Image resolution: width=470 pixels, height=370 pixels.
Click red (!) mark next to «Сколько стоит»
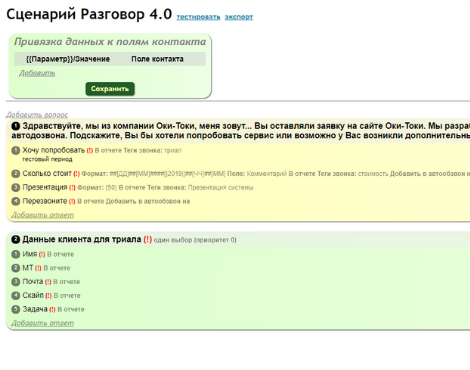click(76, 174)
